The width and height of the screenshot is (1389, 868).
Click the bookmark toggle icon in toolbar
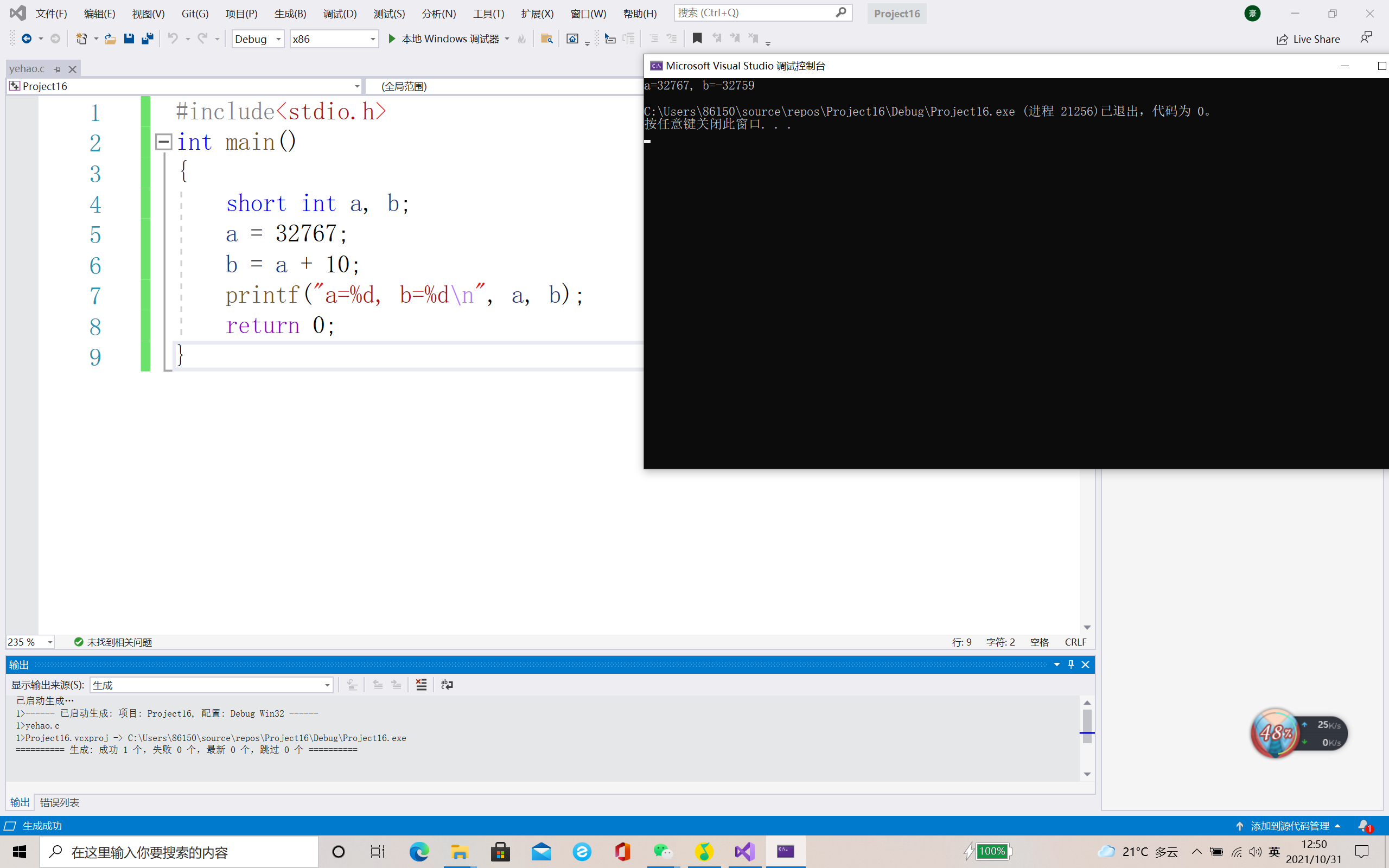click(x=697, y=39)
